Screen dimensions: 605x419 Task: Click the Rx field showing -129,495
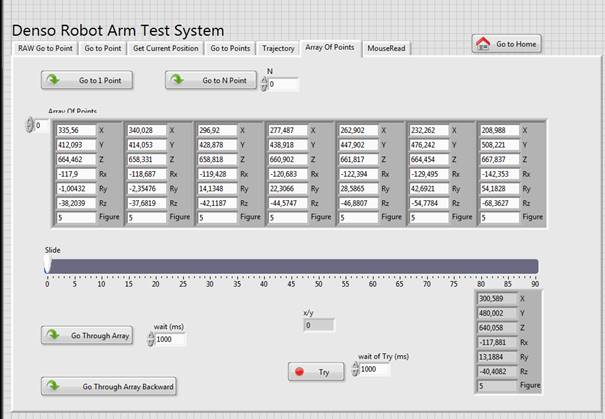(429, 174)
